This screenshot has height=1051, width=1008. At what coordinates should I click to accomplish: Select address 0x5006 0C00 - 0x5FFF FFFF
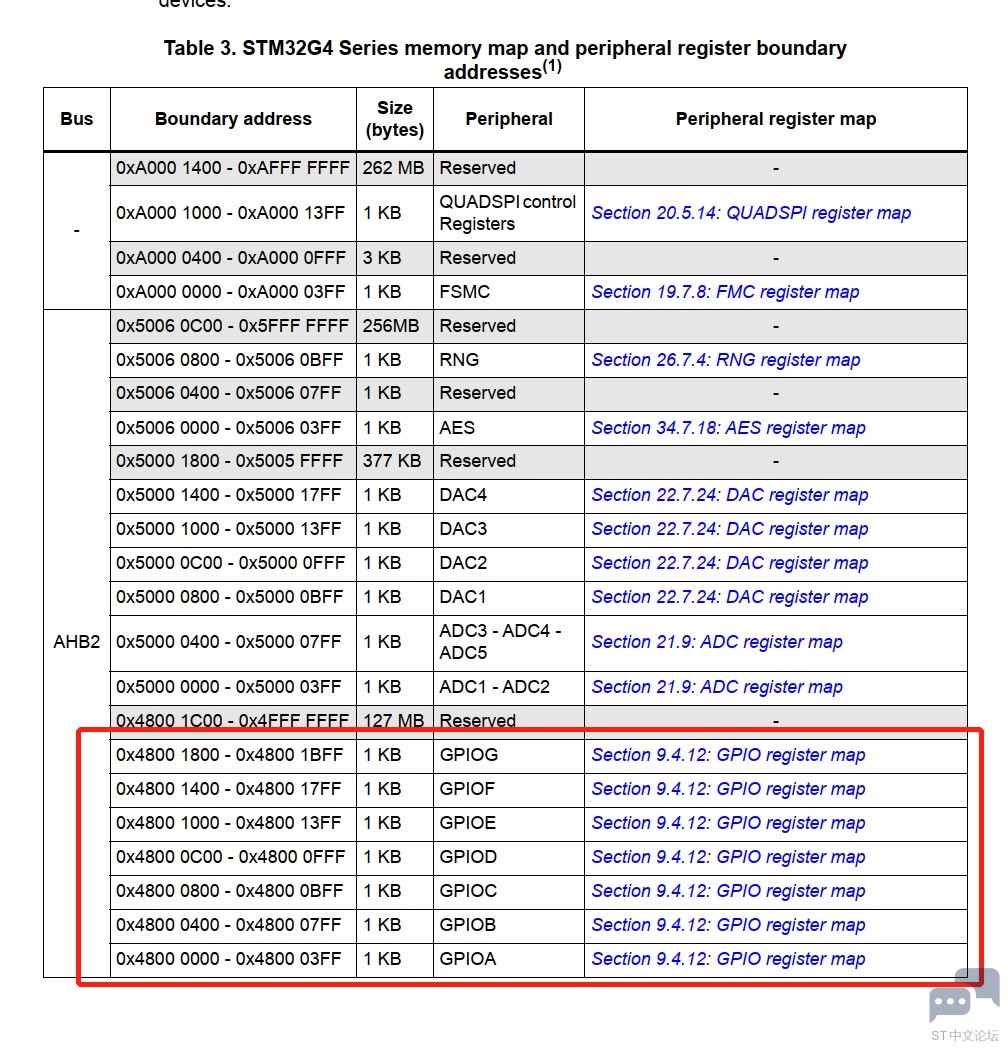(x=232, y=326)
